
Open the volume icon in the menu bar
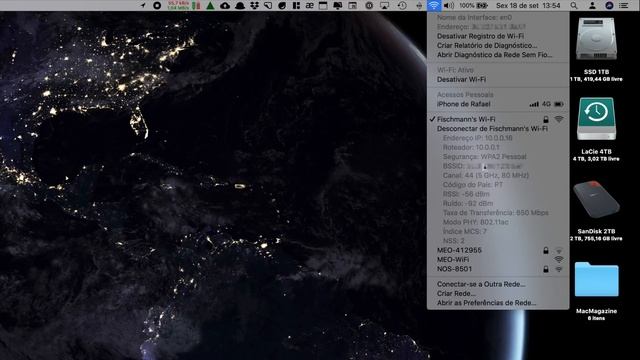(x=449, y=5)
